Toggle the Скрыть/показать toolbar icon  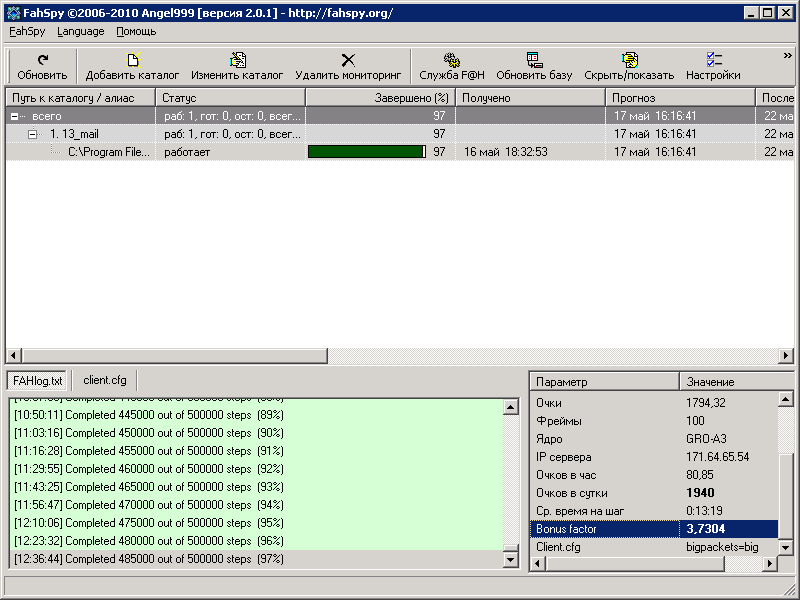pos(630,59)
